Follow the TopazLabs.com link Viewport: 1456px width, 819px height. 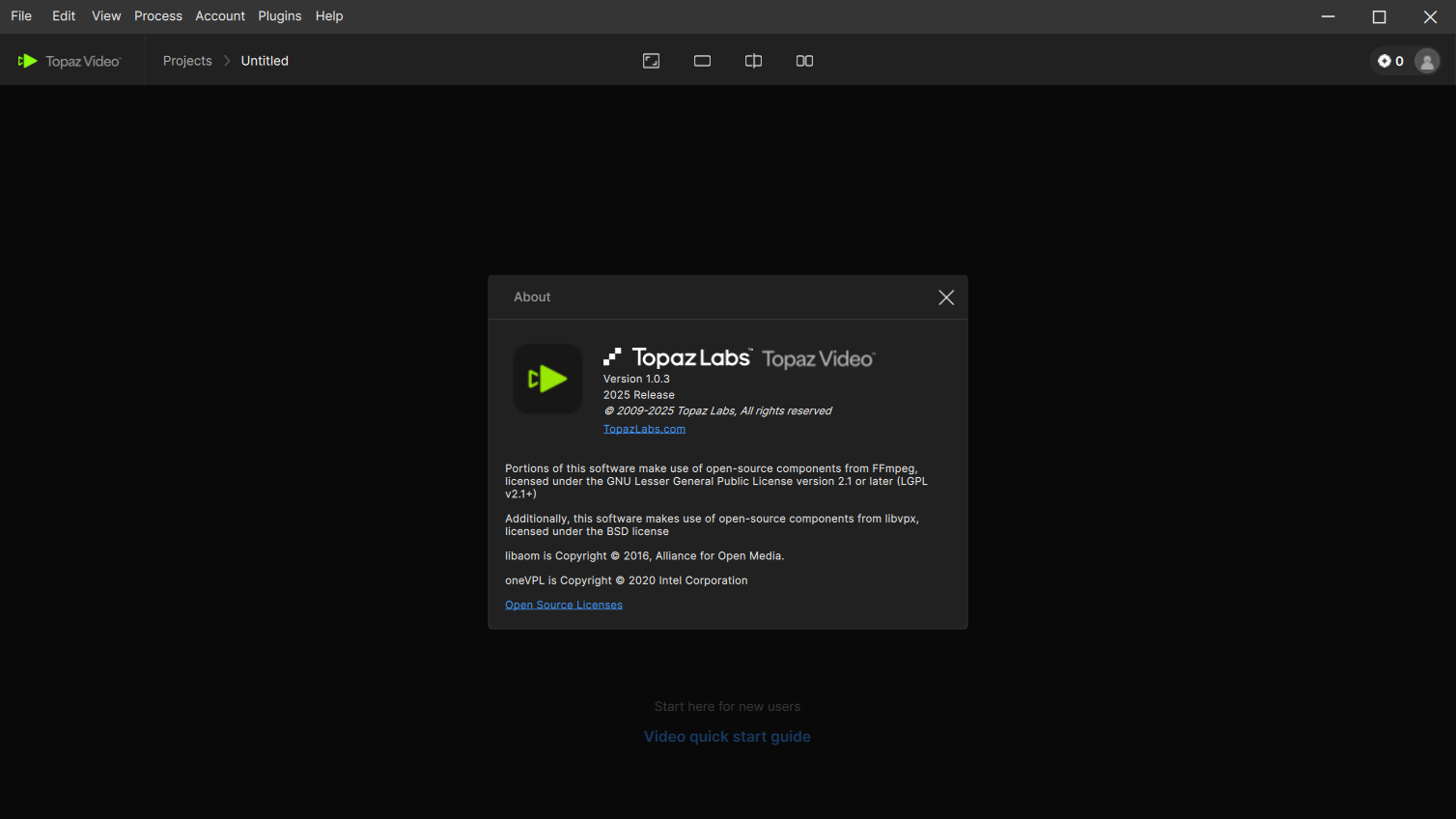(644, 429)
